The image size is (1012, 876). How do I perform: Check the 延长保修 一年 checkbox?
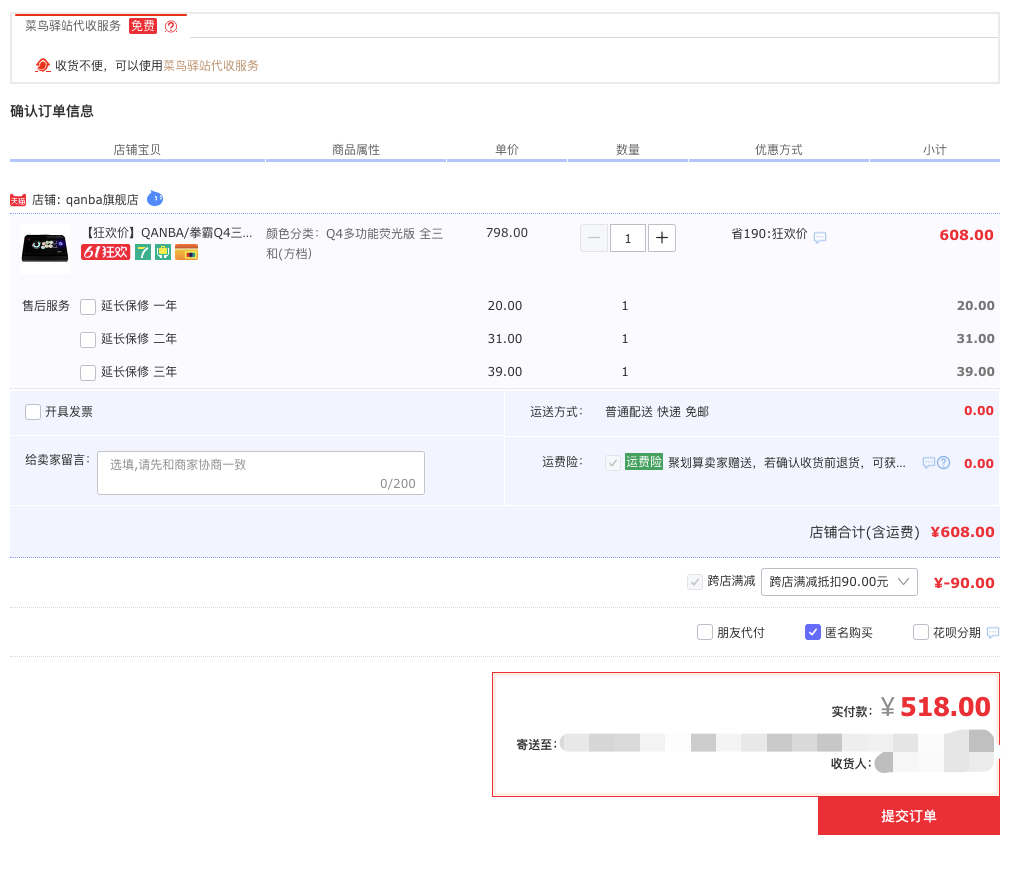[x=88, y=307]
